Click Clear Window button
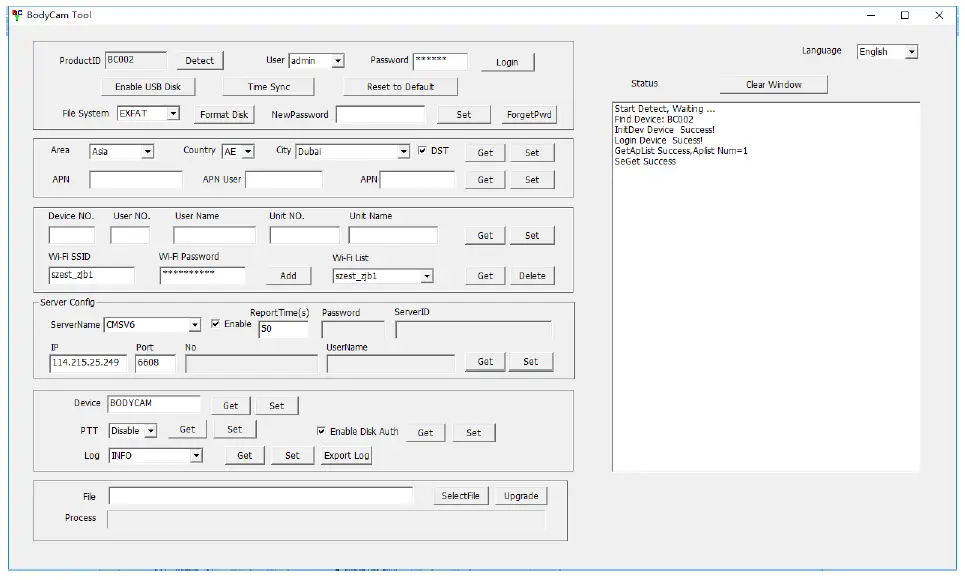965x580 pixels. pos(774,84)
